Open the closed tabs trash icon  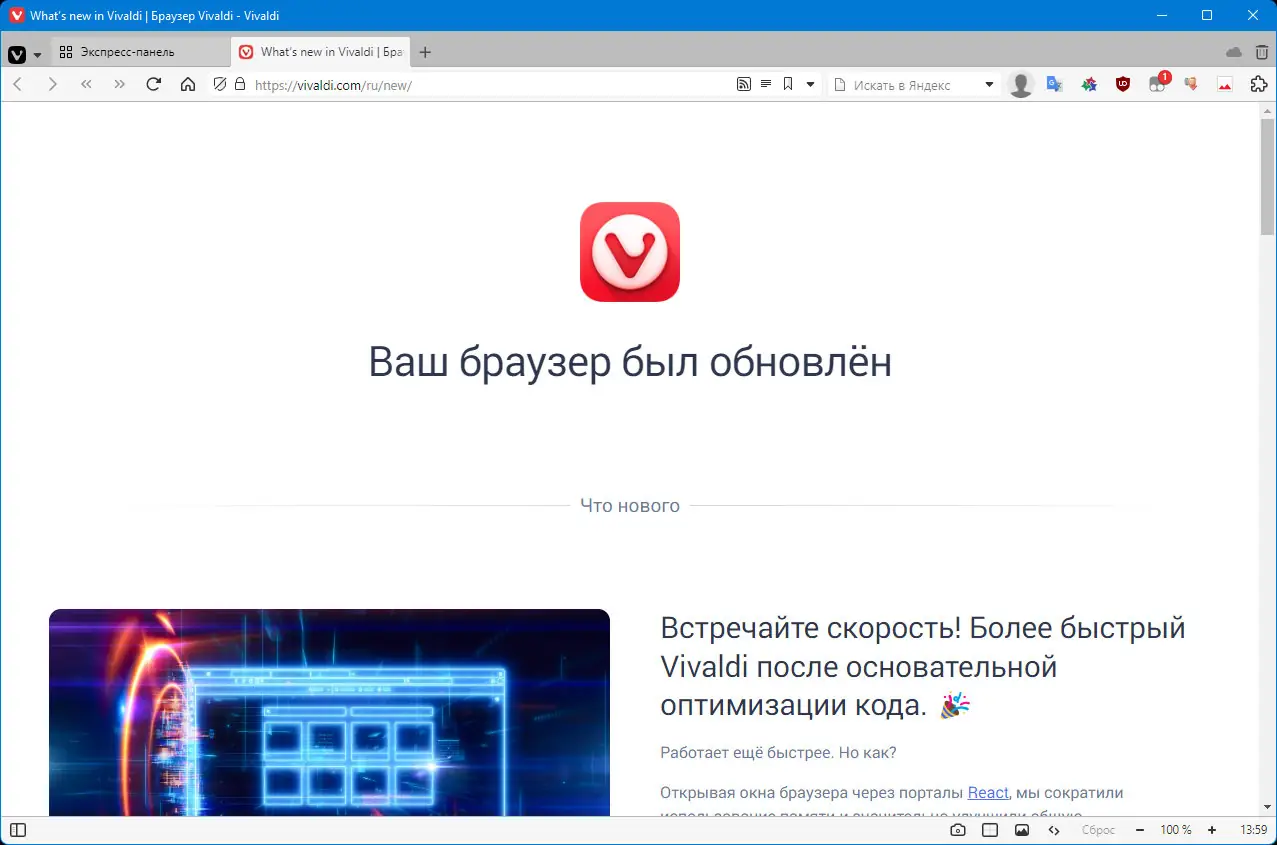[x=1260, y=51]
